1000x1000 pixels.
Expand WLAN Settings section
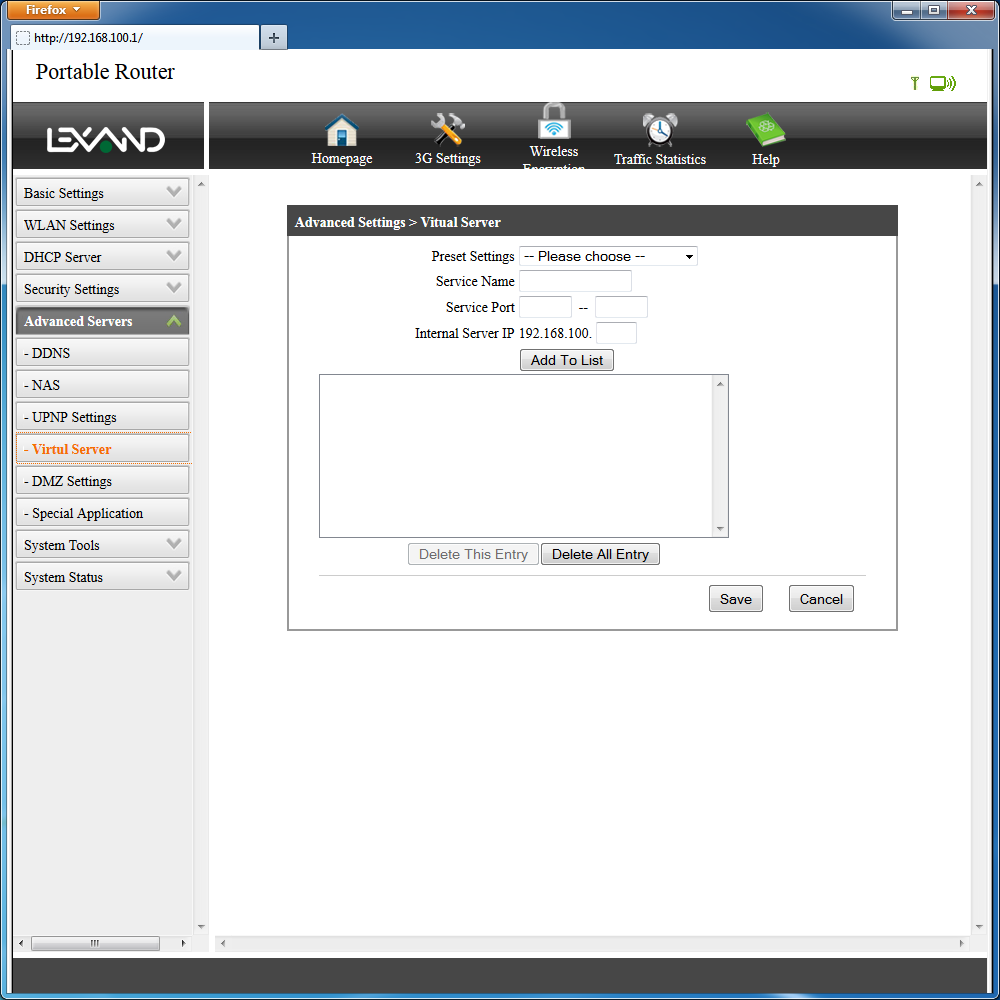tap(102, 224)
